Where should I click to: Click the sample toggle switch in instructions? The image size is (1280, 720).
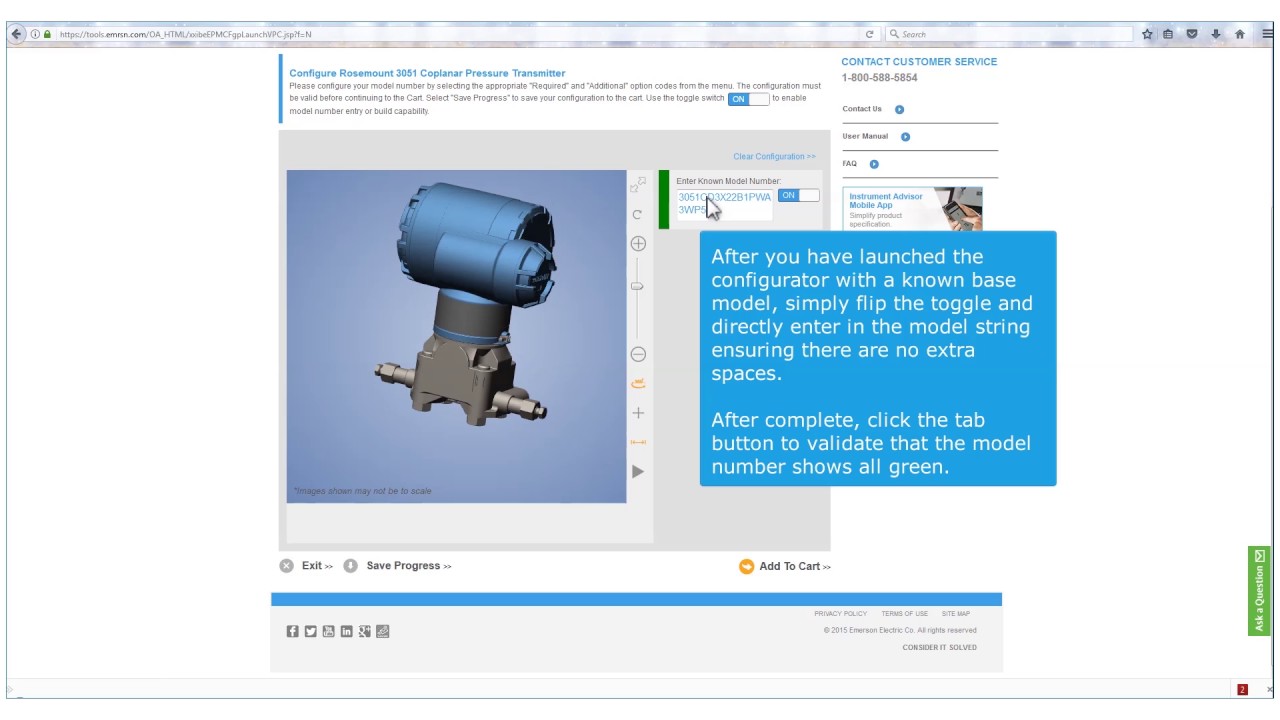click(748, 99)
